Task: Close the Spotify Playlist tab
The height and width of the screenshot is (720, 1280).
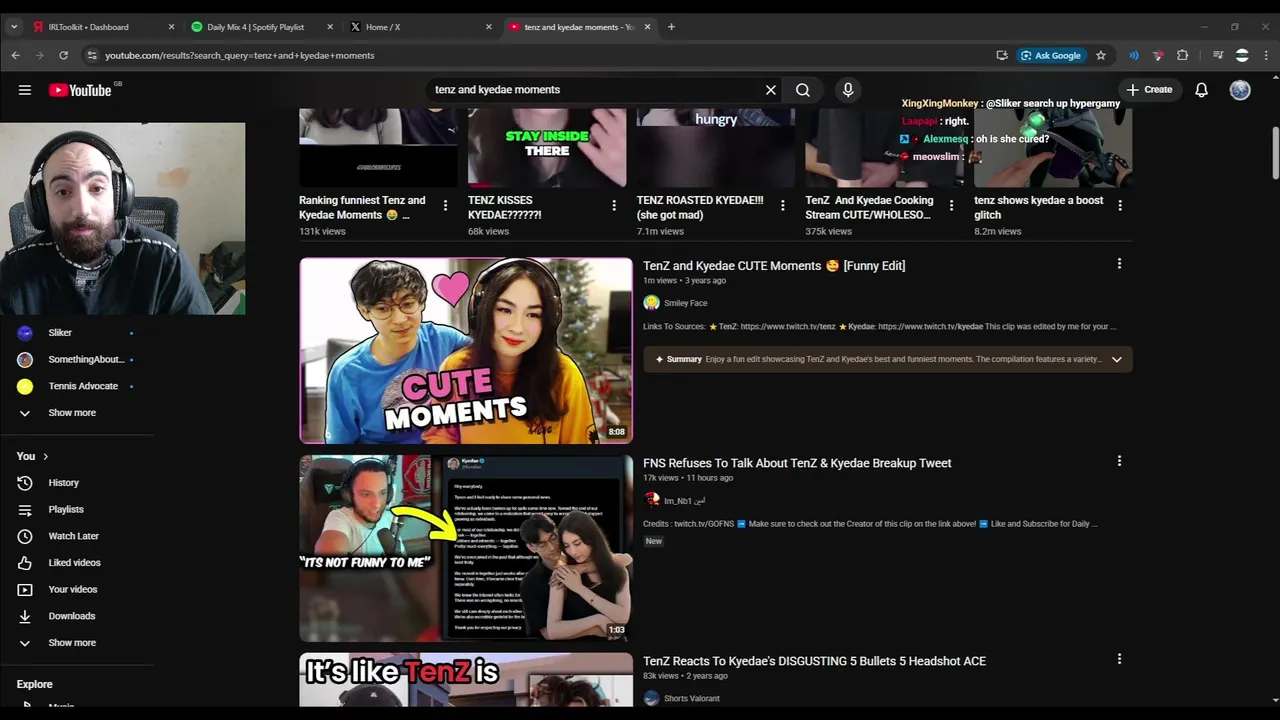Action: point(330,27)
